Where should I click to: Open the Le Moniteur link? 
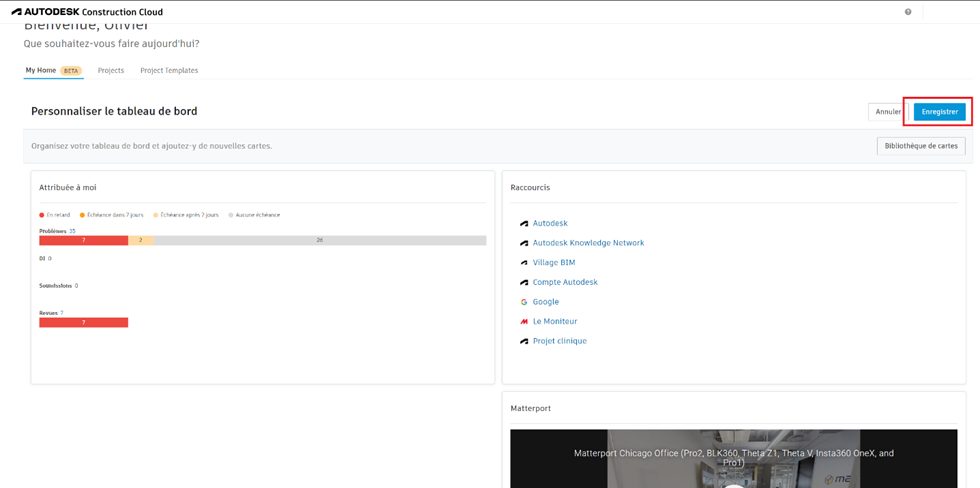[x=555, y=321]
